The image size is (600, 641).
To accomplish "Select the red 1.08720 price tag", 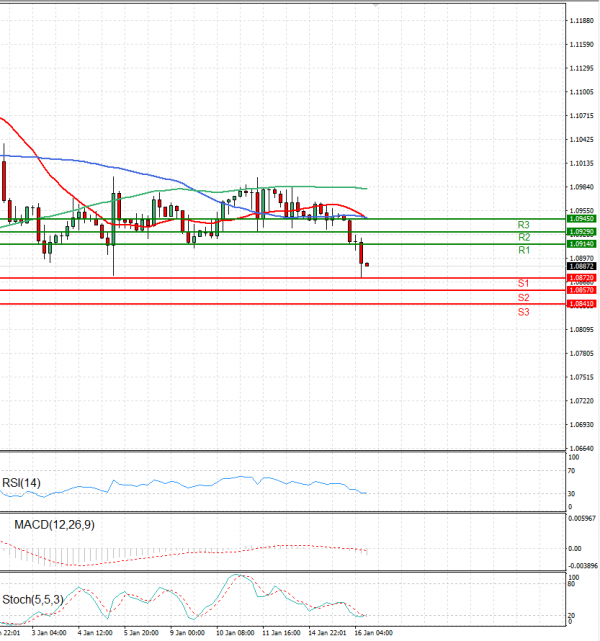I will point(581,278).
